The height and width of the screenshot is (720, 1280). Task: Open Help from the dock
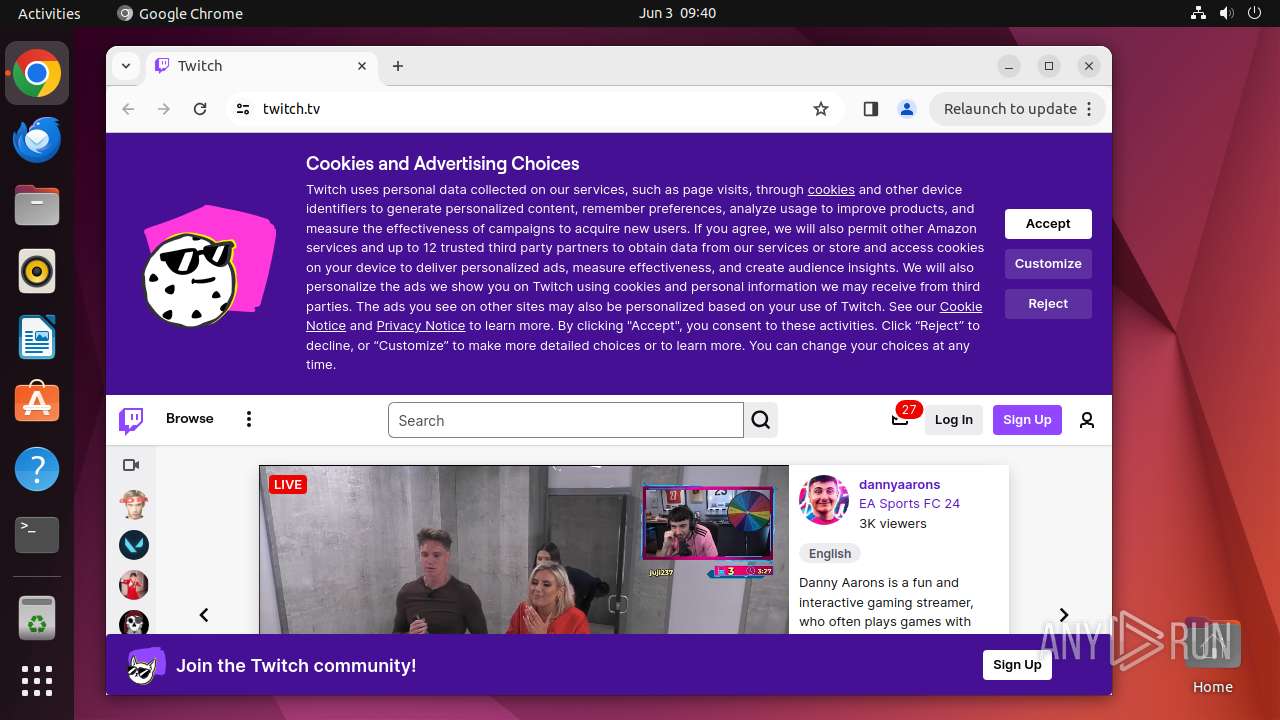point(37,470)
